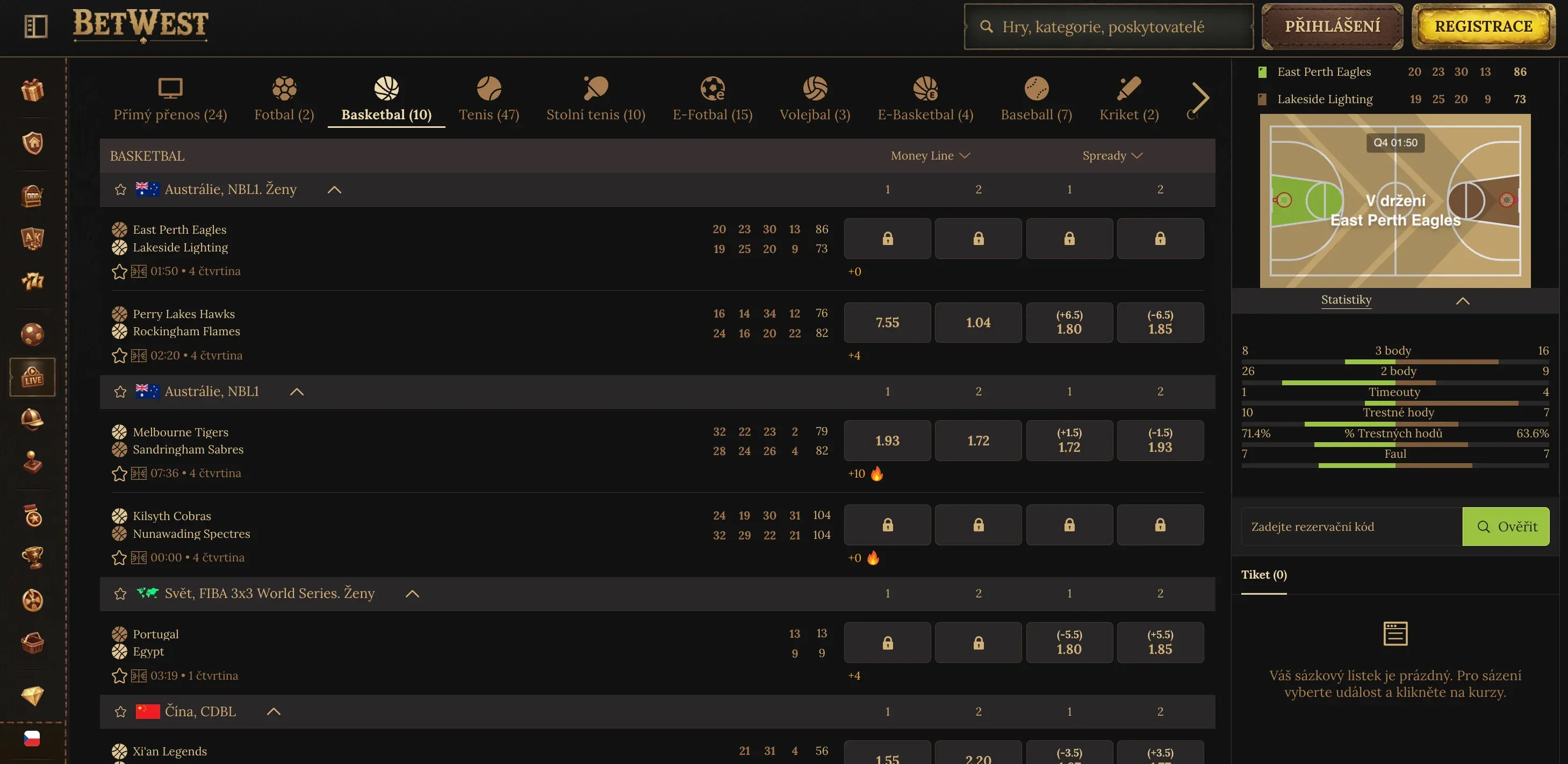Select the LIVE betting sidebar icon
Viewport: 1568px width, 764px height.
tap(33, 377)
